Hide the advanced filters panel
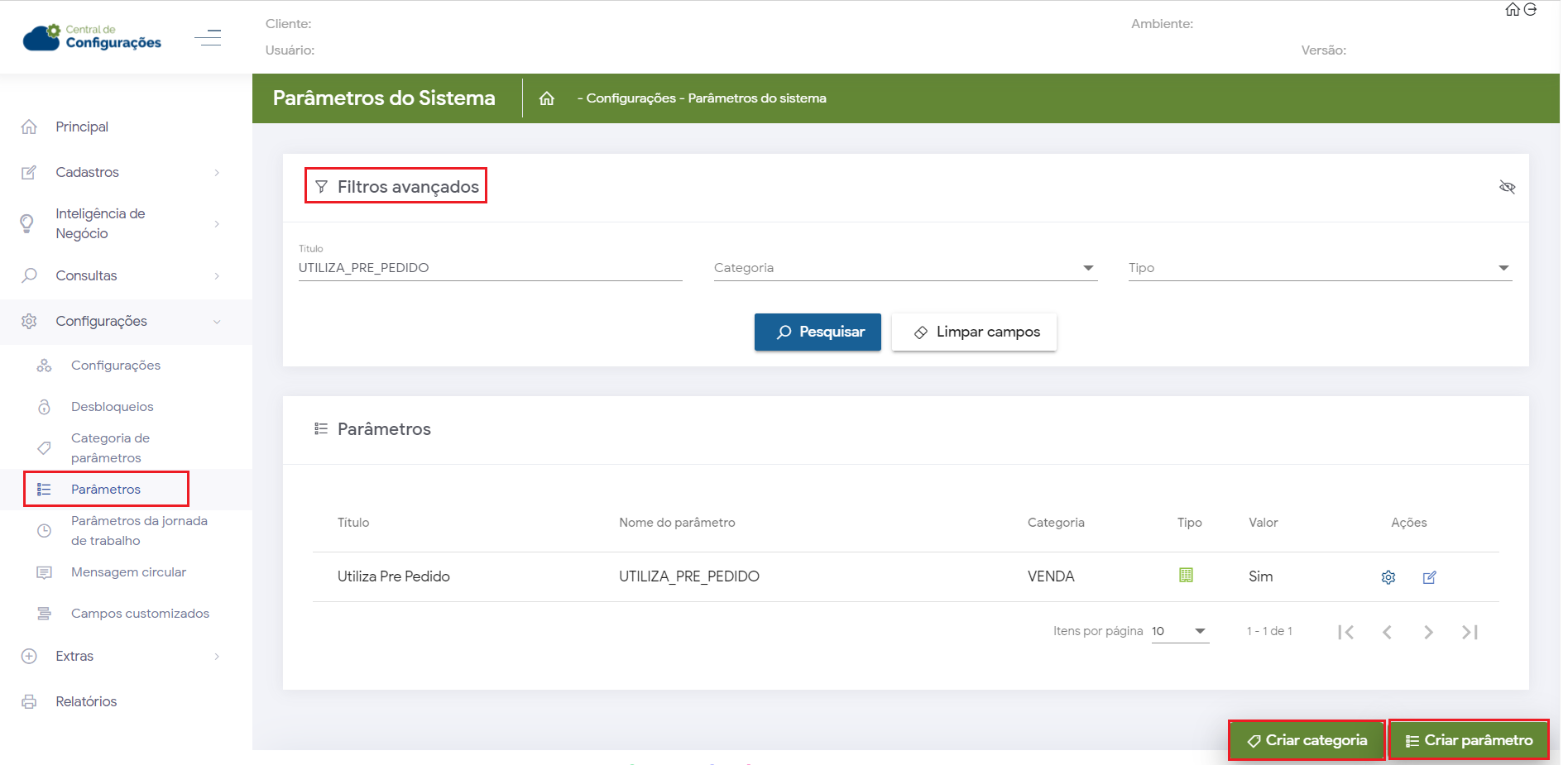 click(1507, 187)
